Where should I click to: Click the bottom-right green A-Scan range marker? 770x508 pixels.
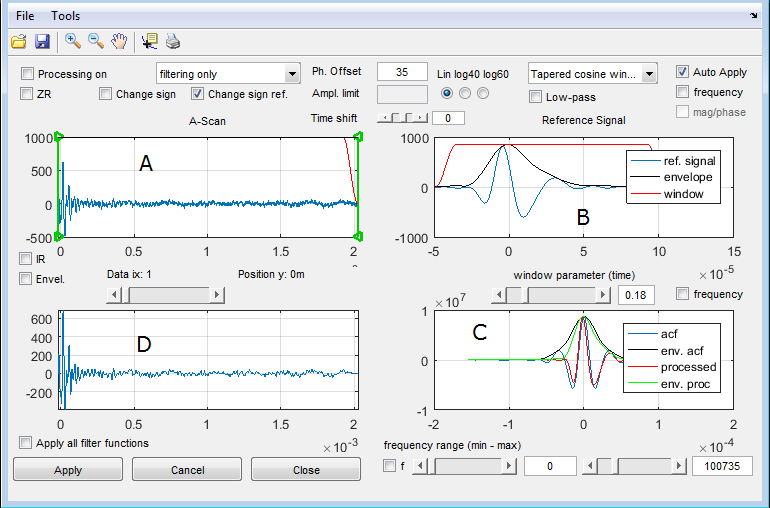(x=358, y=237)
